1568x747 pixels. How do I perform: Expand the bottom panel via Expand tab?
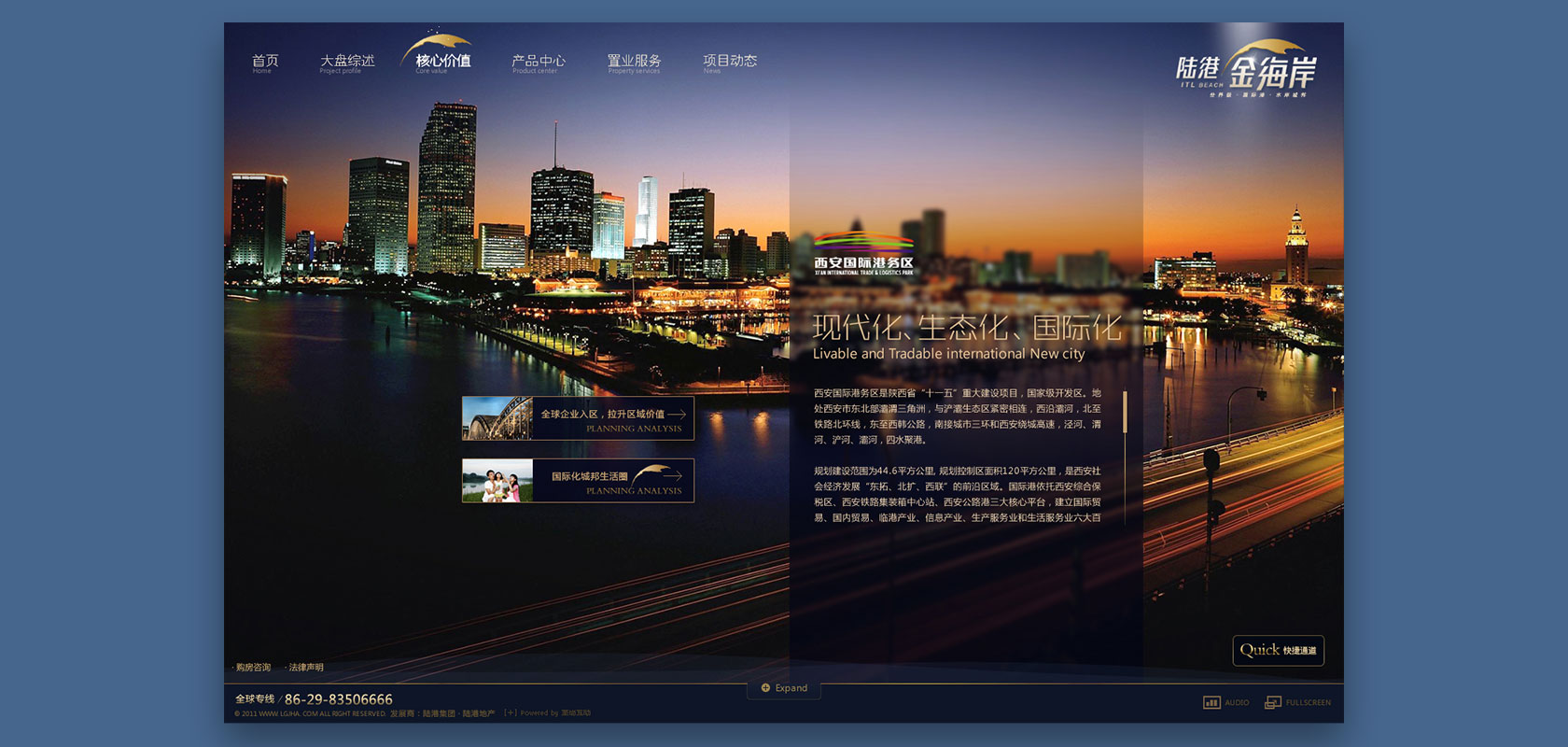(x=791, y=688)
